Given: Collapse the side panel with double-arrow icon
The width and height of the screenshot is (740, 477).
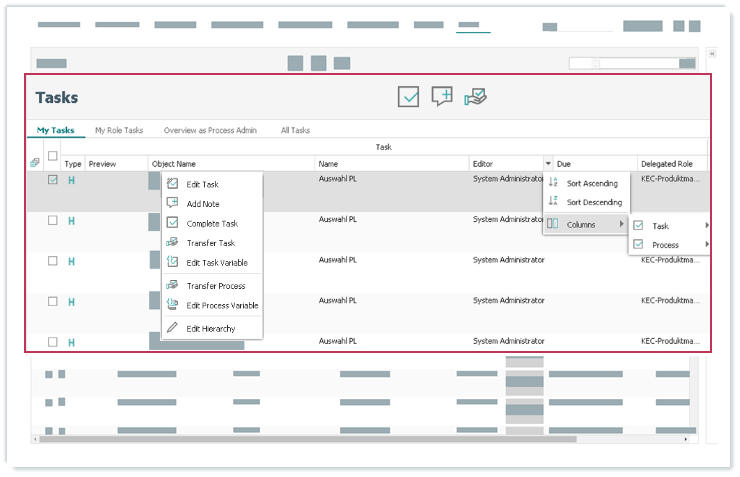Looking at the screenshot, I should tap(712, 54).
